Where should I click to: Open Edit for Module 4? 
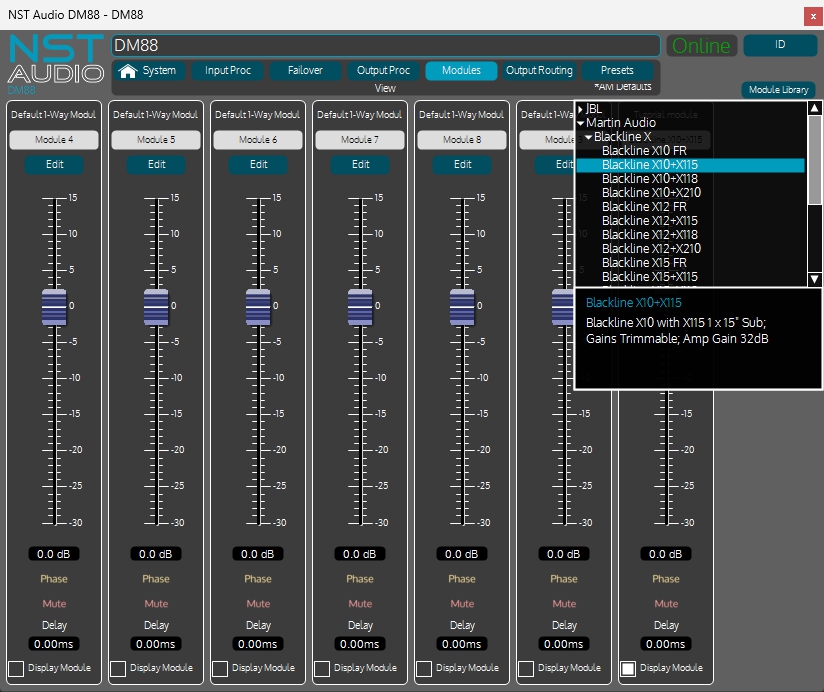click(54, 164)
